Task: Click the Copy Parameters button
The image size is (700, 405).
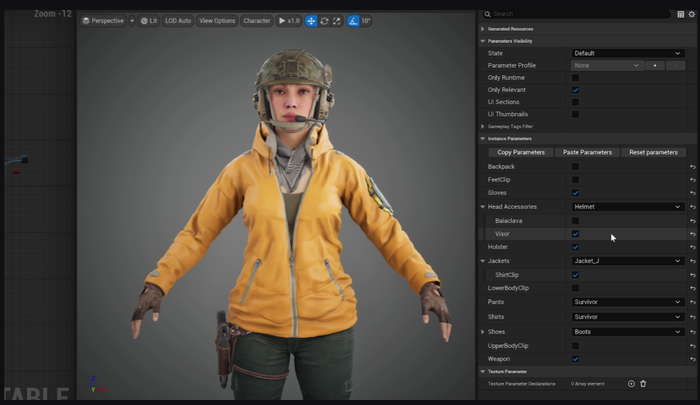Action: tap(520, 152)
